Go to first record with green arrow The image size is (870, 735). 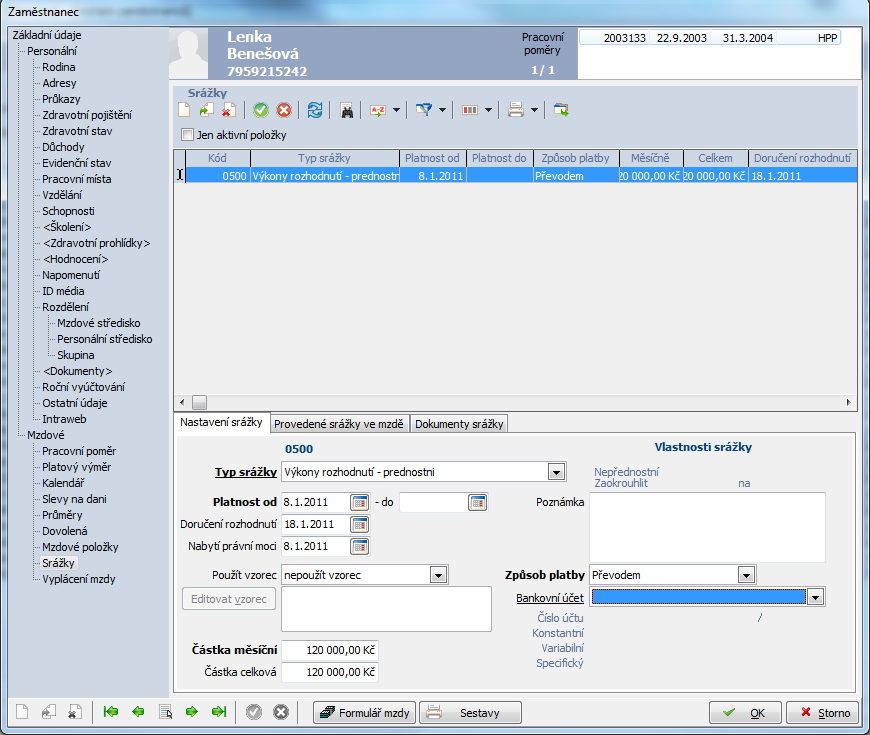111,712
